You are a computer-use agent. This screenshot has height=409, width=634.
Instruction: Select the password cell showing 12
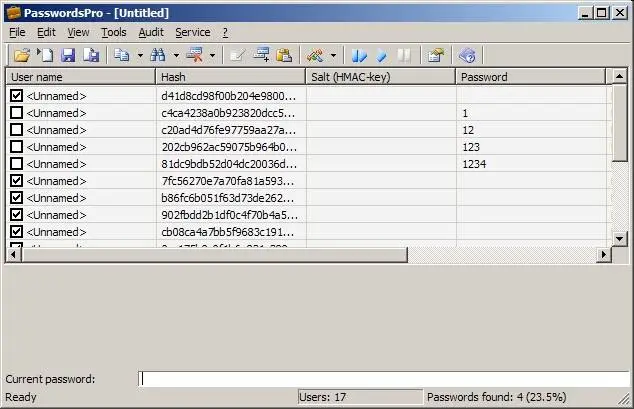(531, 130)
